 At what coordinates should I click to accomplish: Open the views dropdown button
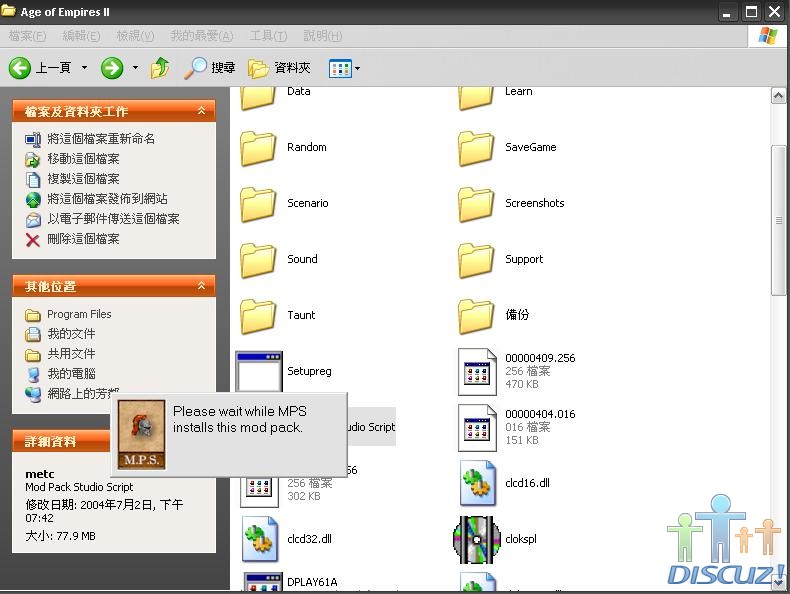coord(345,68)
